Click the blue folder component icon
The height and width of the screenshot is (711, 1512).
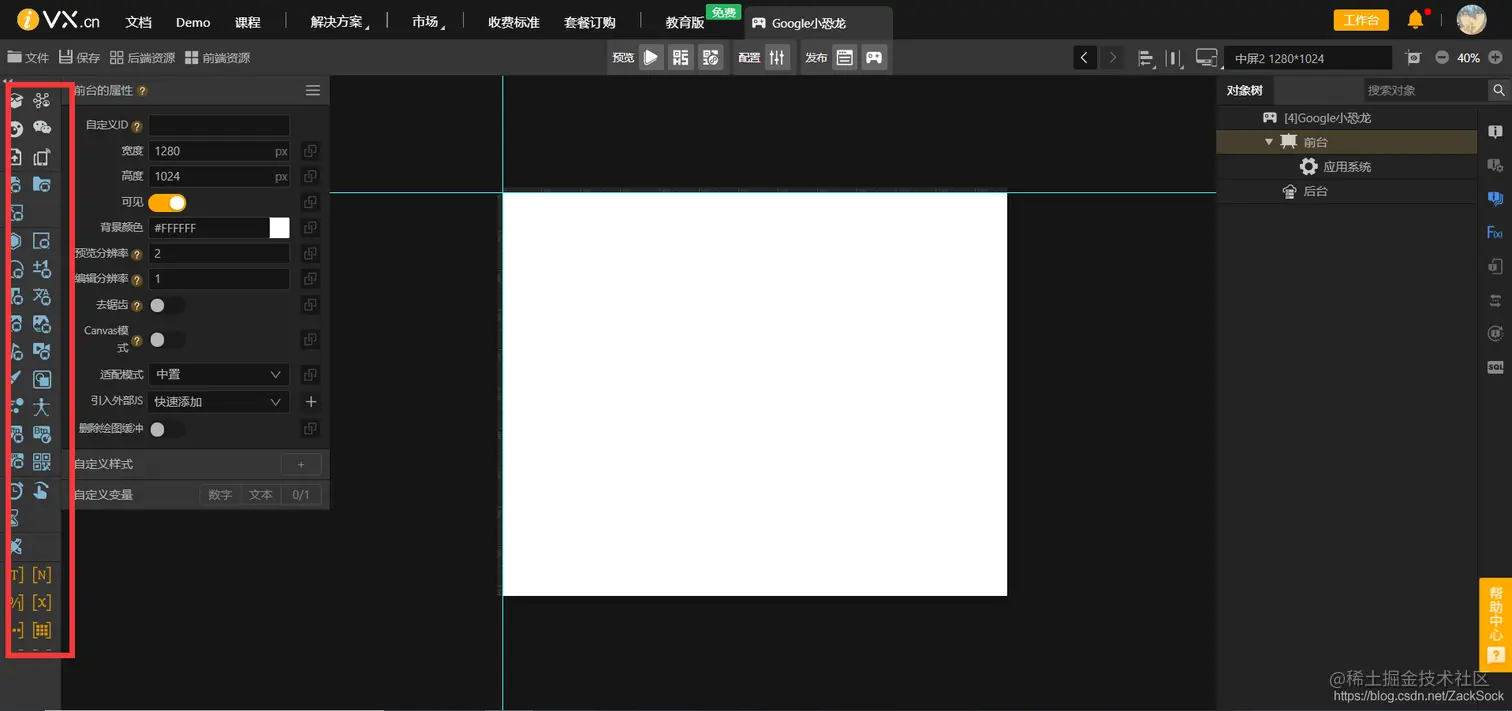pos(42,184)
